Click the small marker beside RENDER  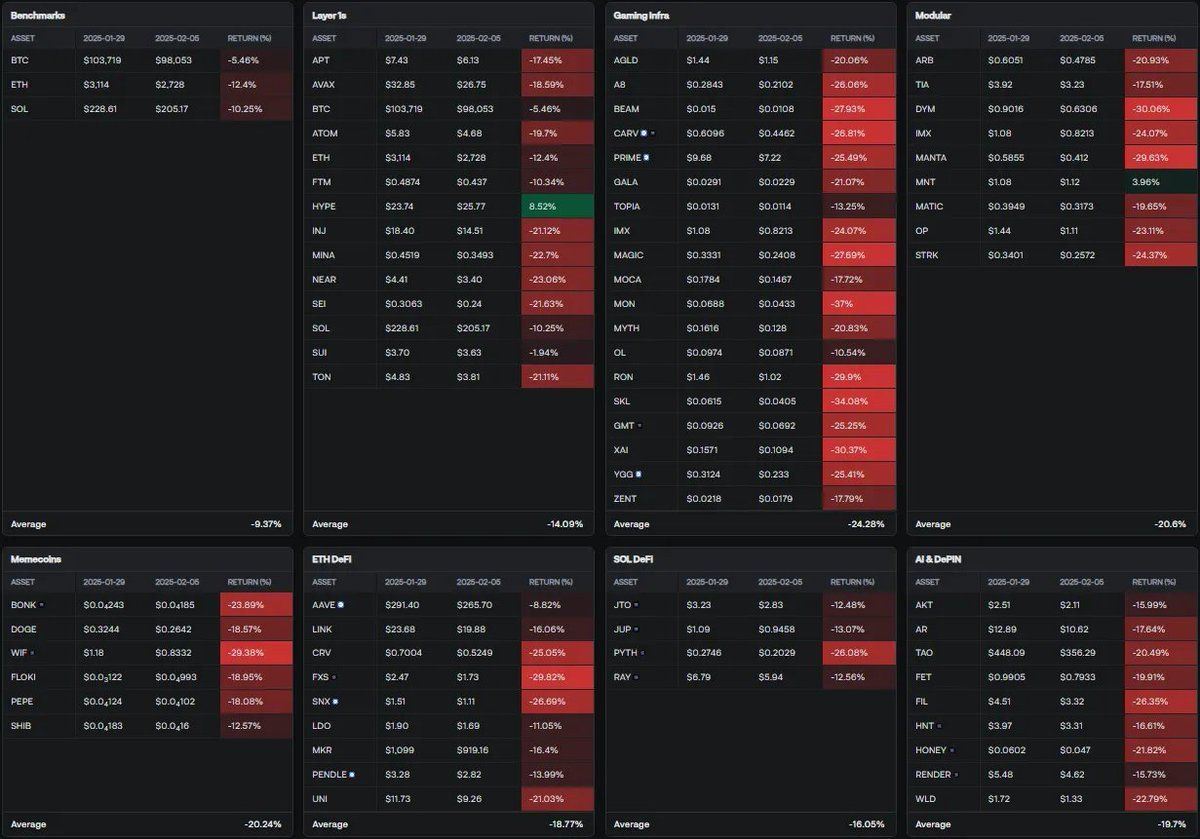[956, 775]
